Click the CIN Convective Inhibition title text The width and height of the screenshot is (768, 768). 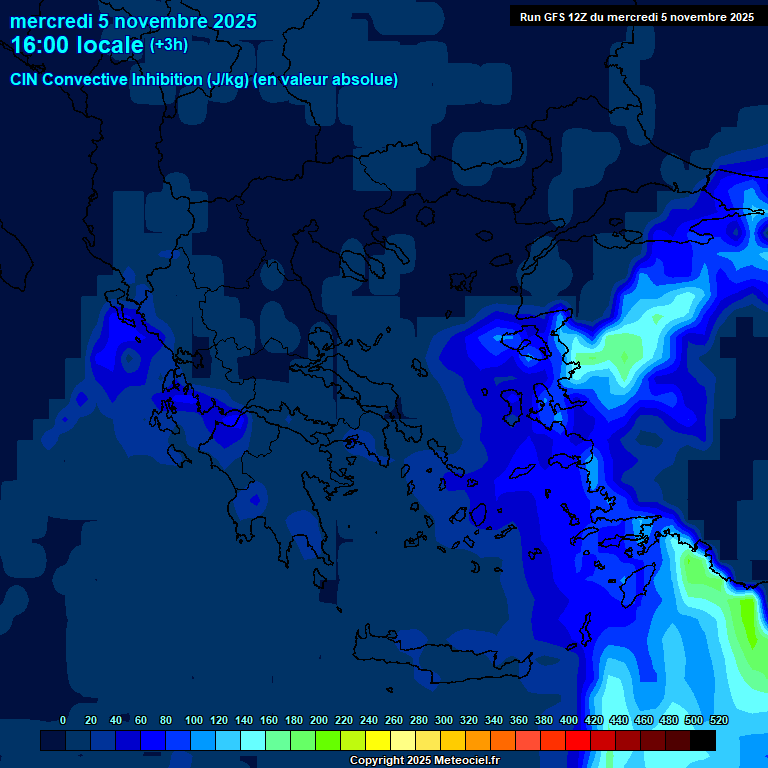coord(129,79)
